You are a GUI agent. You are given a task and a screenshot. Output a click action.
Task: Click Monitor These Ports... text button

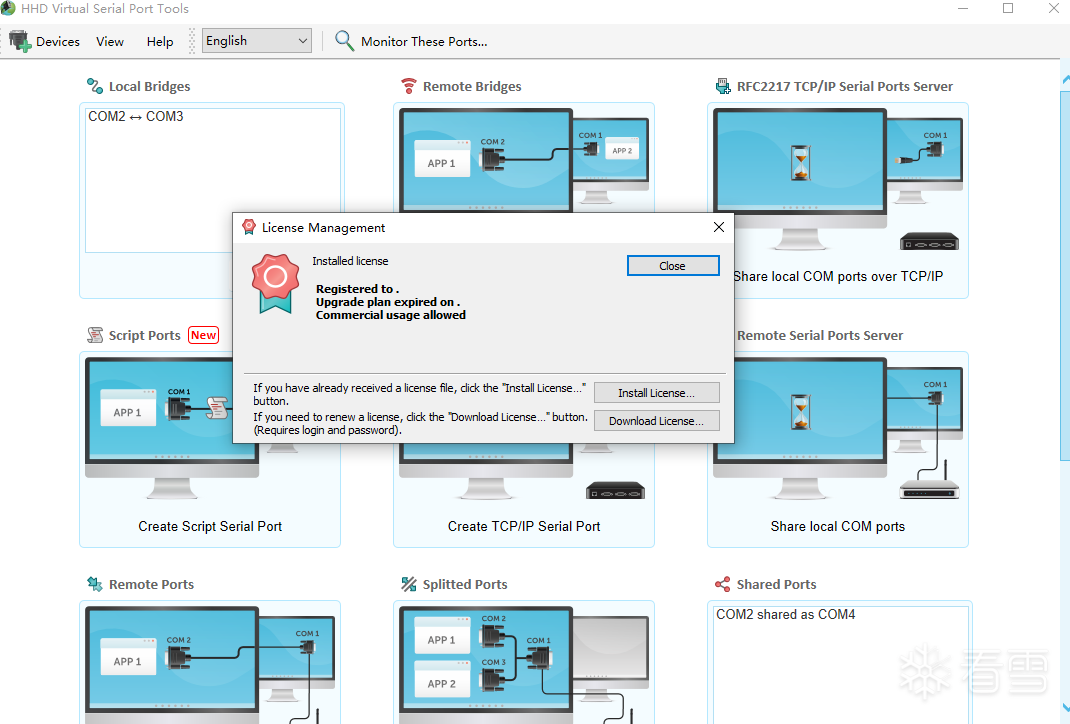coord(424,42)
